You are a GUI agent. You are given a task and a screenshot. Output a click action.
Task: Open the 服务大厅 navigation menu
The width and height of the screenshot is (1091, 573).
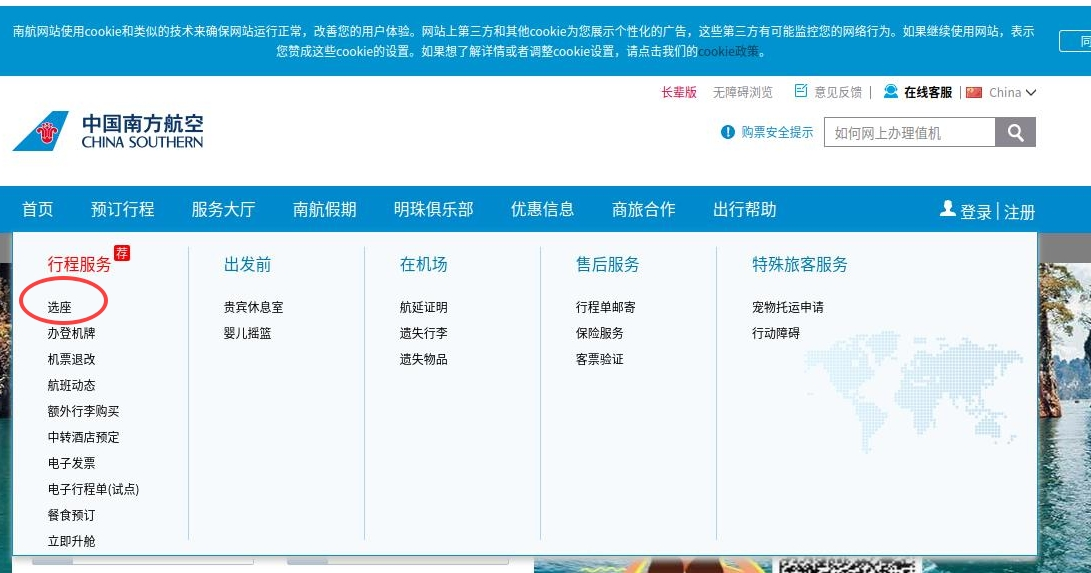pos(223,209)
